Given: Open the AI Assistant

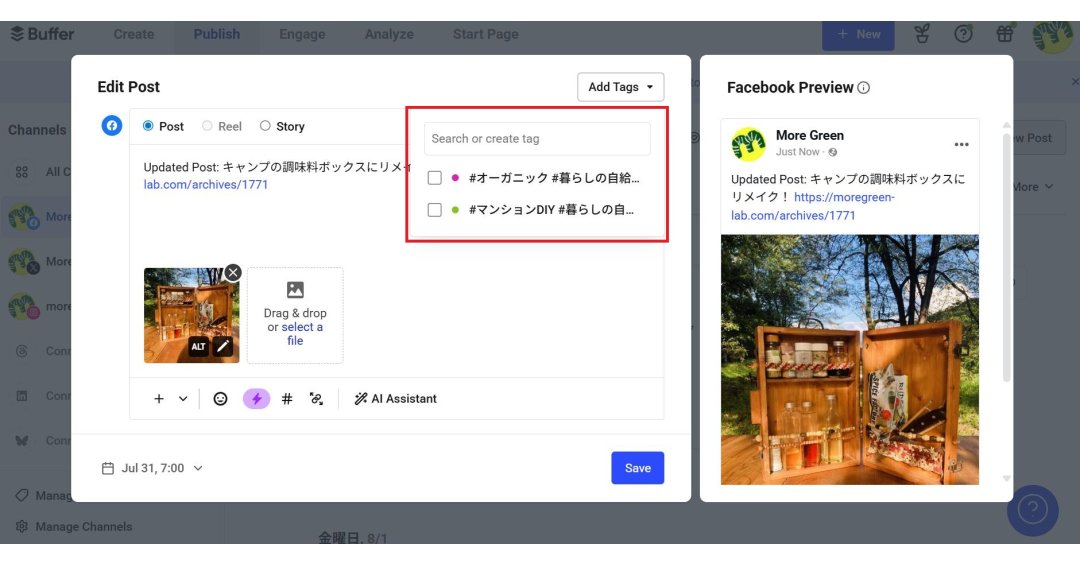Looking at the screenshot, I should tap(395, 399).
